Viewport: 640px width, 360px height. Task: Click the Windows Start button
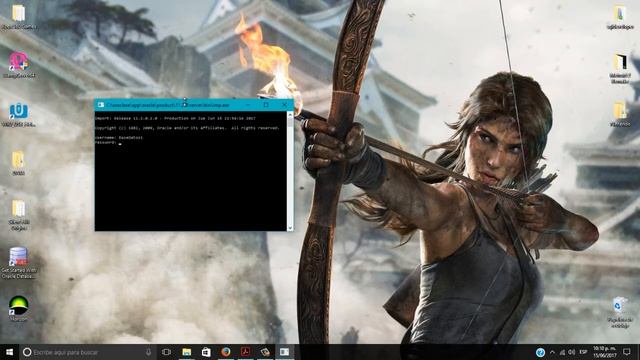(9, 352)
